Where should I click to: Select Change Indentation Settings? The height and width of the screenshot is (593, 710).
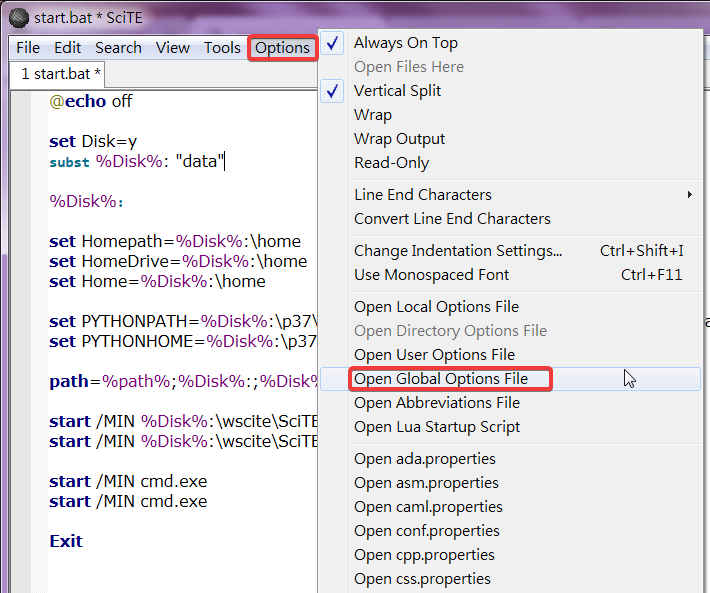tap(458, 251)
